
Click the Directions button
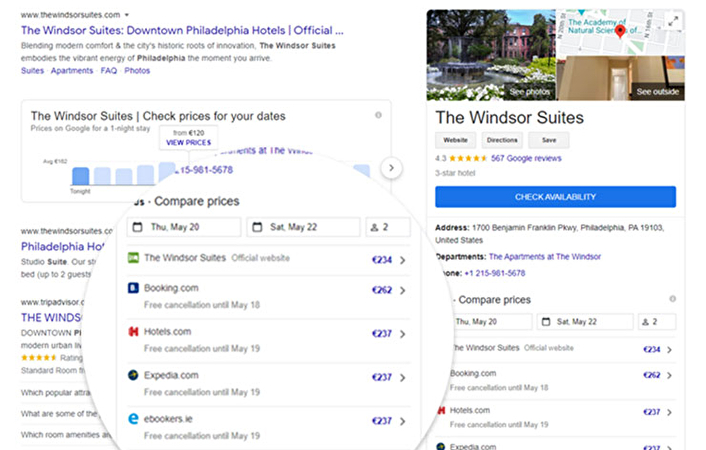coord(502,140)
